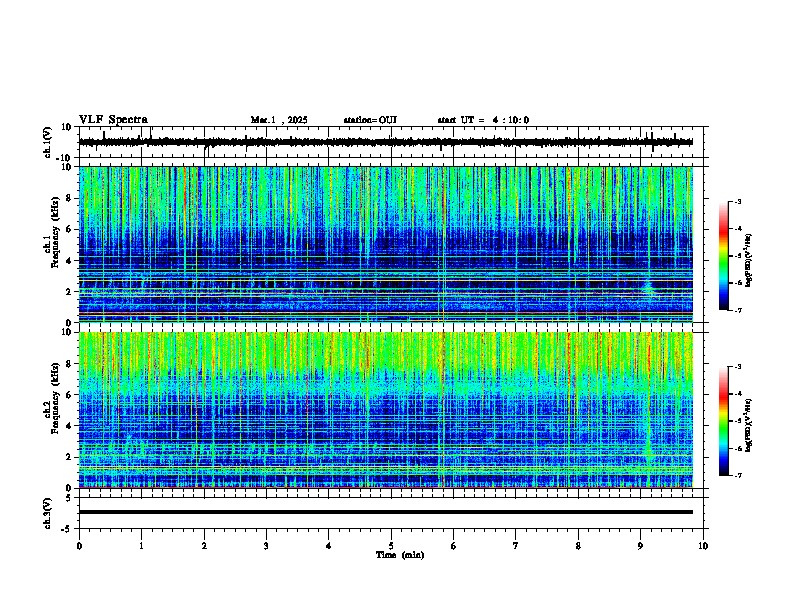Click the ch.1 colorbar PSD unit label

[x=749, y=261]
